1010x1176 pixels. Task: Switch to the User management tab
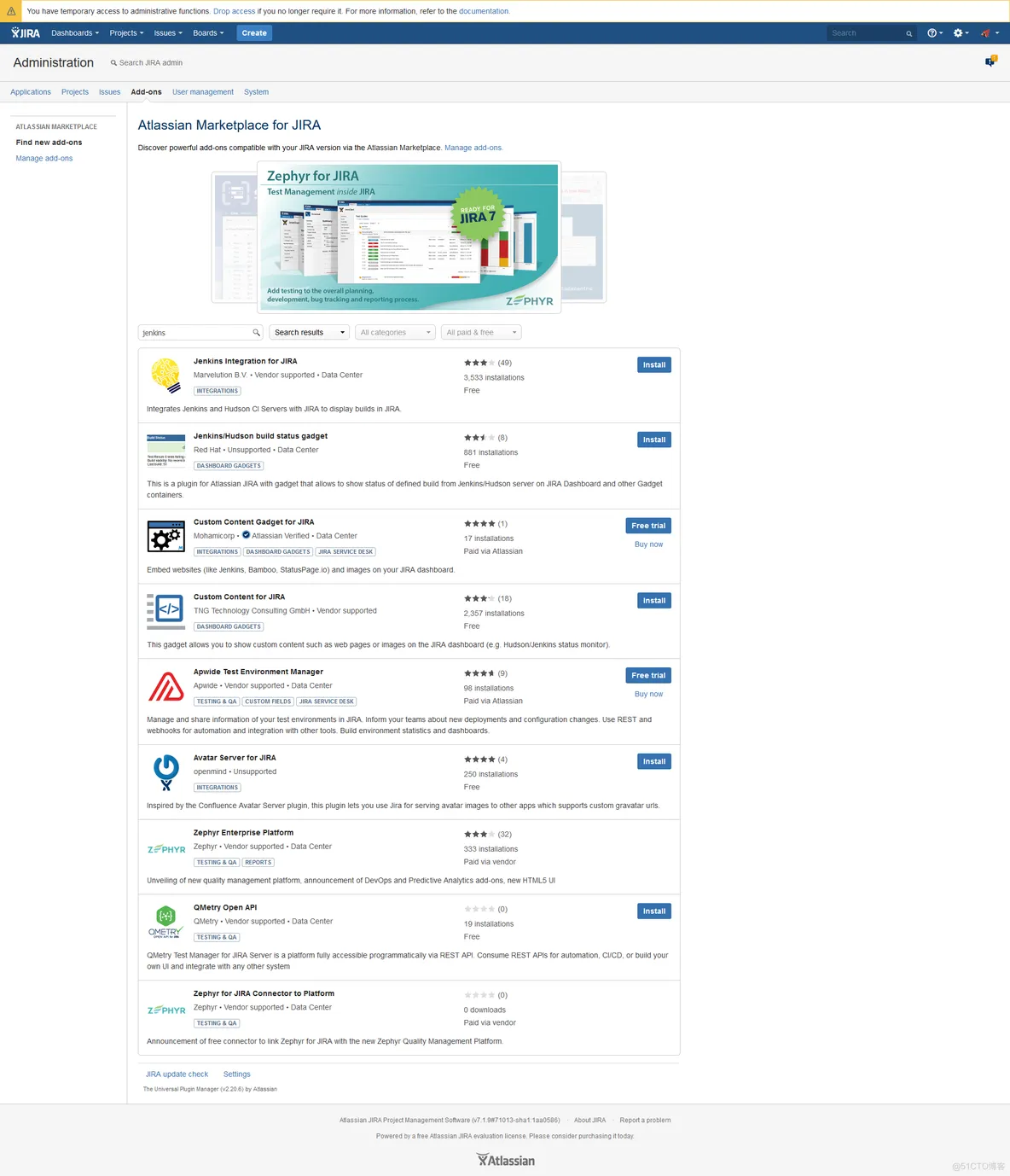point(203,92)
